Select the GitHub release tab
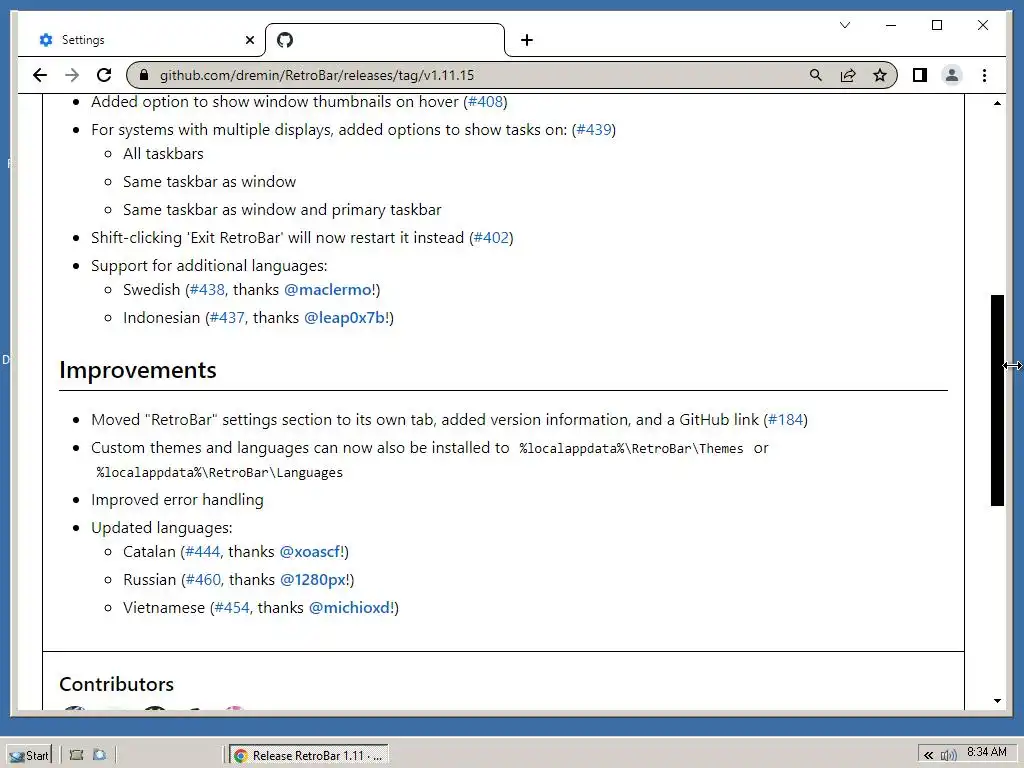1024x768 pixels. click(385, 40)
